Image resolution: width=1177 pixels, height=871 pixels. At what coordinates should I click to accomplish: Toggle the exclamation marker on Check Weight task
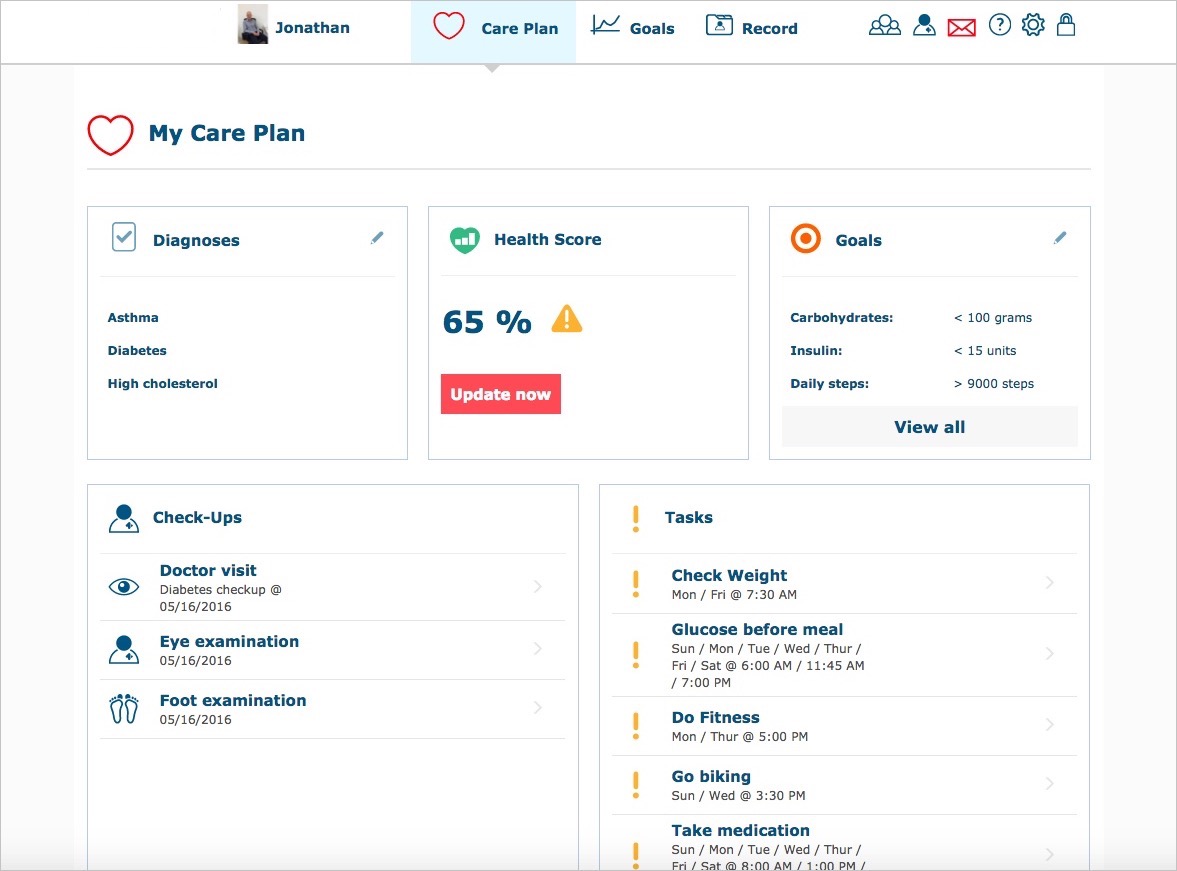635,583
